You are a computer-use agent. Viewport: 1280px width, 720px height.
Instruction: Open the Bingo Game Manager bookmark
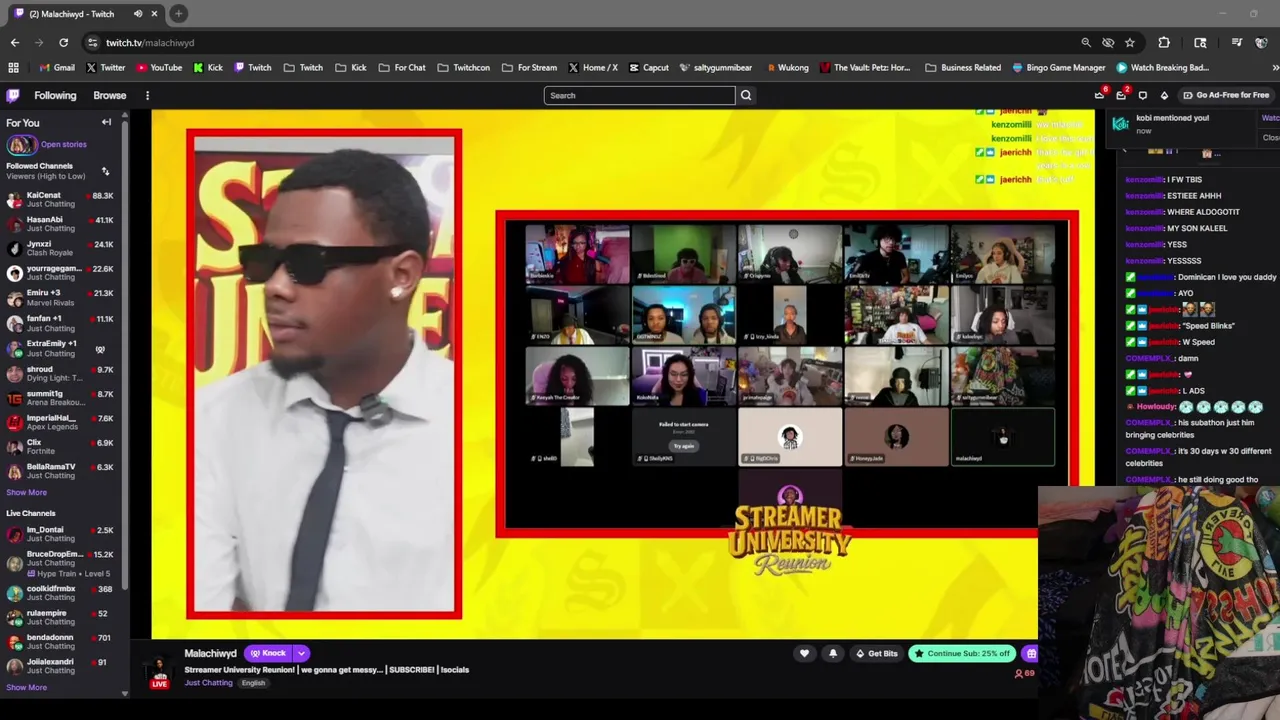coord(1059,68)
